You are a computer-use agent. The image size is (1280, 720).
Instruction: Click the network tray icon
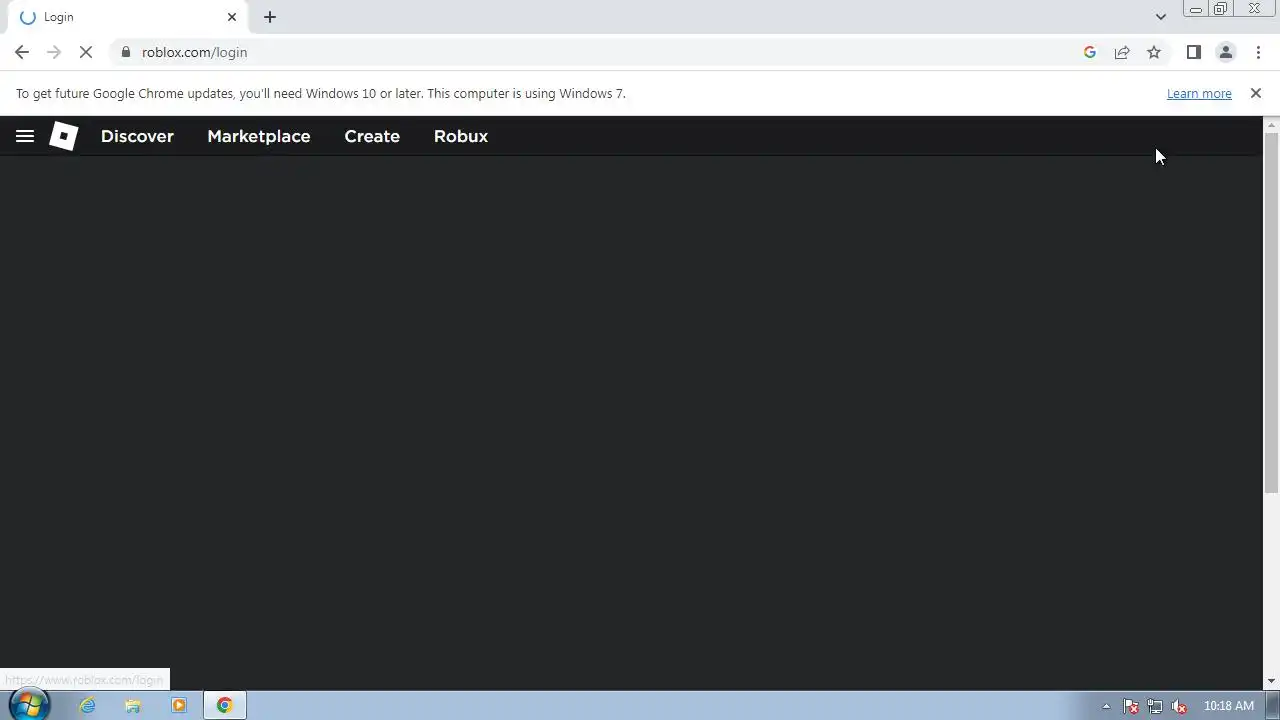[x=1155, y=706]
